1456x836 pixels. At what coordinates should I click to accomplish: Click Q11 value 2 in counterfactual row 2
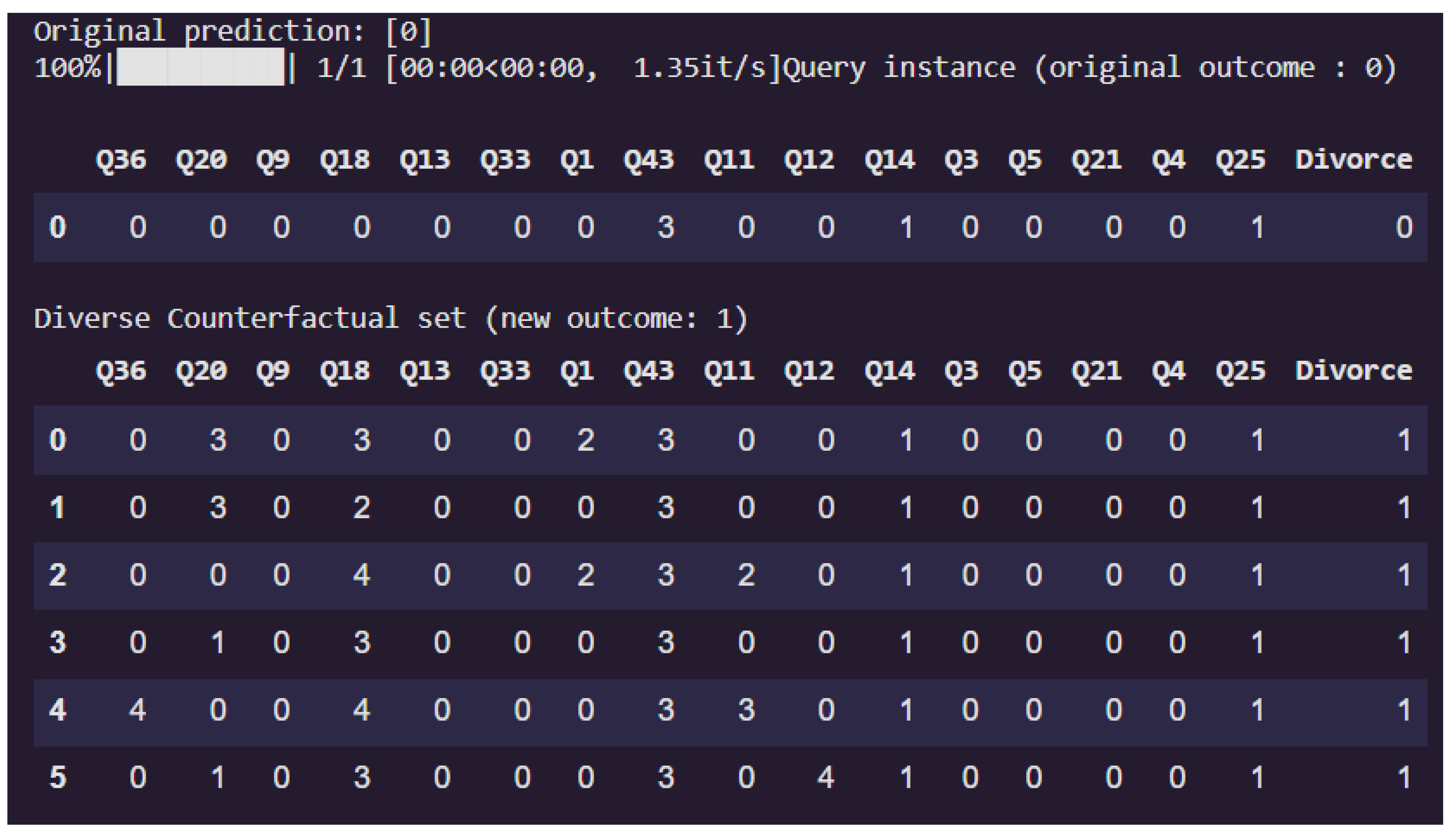[x=745, y=575]
